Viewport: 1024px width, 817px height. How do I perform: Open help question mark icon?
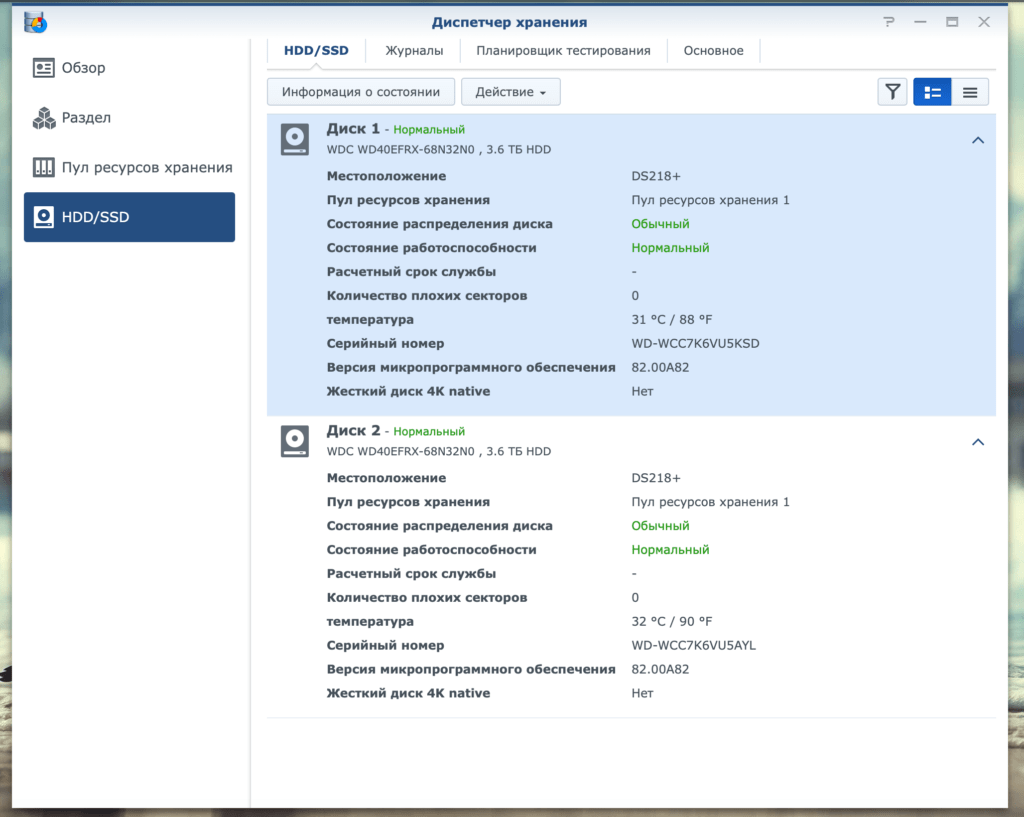tap(889, 22)
